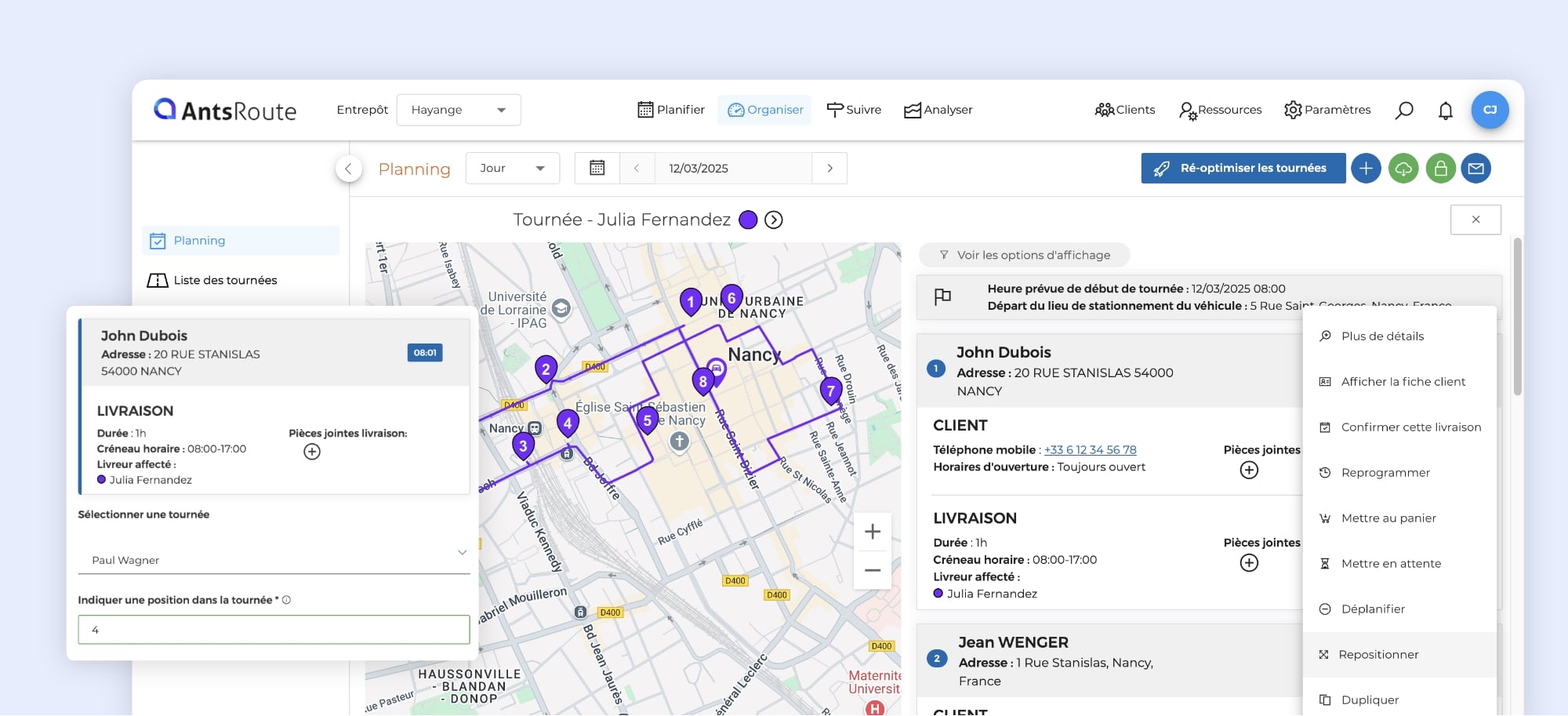Click Ré-optimiser les tournées button
This screenshot has height=716, width=1568.
pyautogui.click(x=1243, y=169)
